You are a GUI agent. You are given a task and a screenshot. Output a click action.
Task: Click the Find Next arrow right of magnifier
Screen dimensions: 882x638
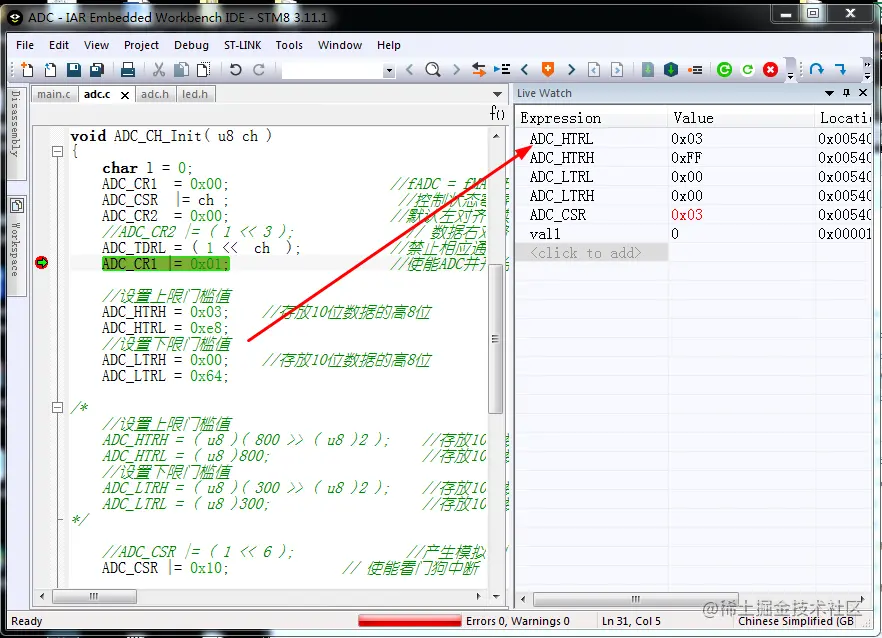(x=456, y=69)
